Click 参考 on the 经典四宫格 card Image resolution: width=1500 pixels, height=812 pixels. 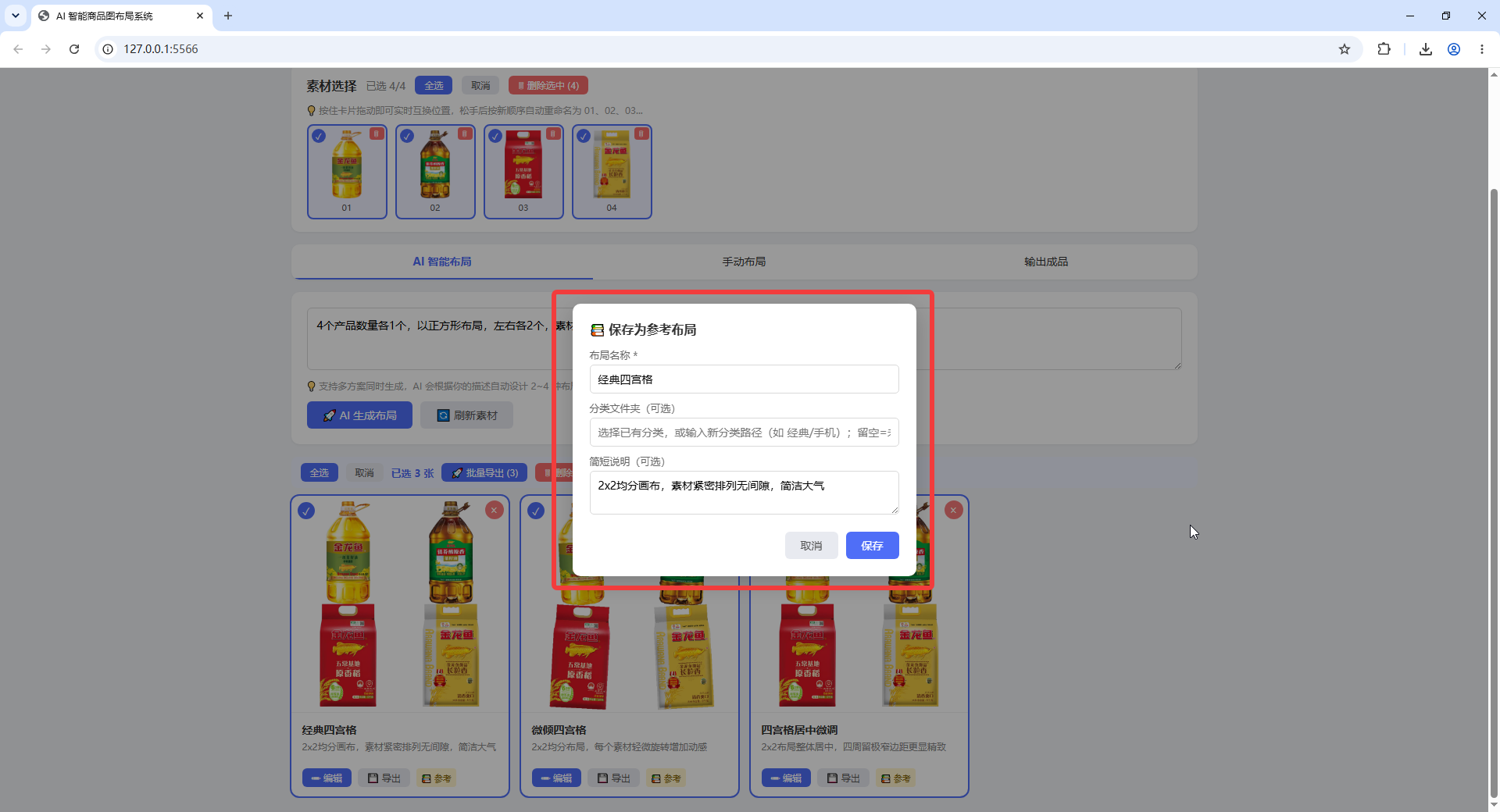click(437, 778)
